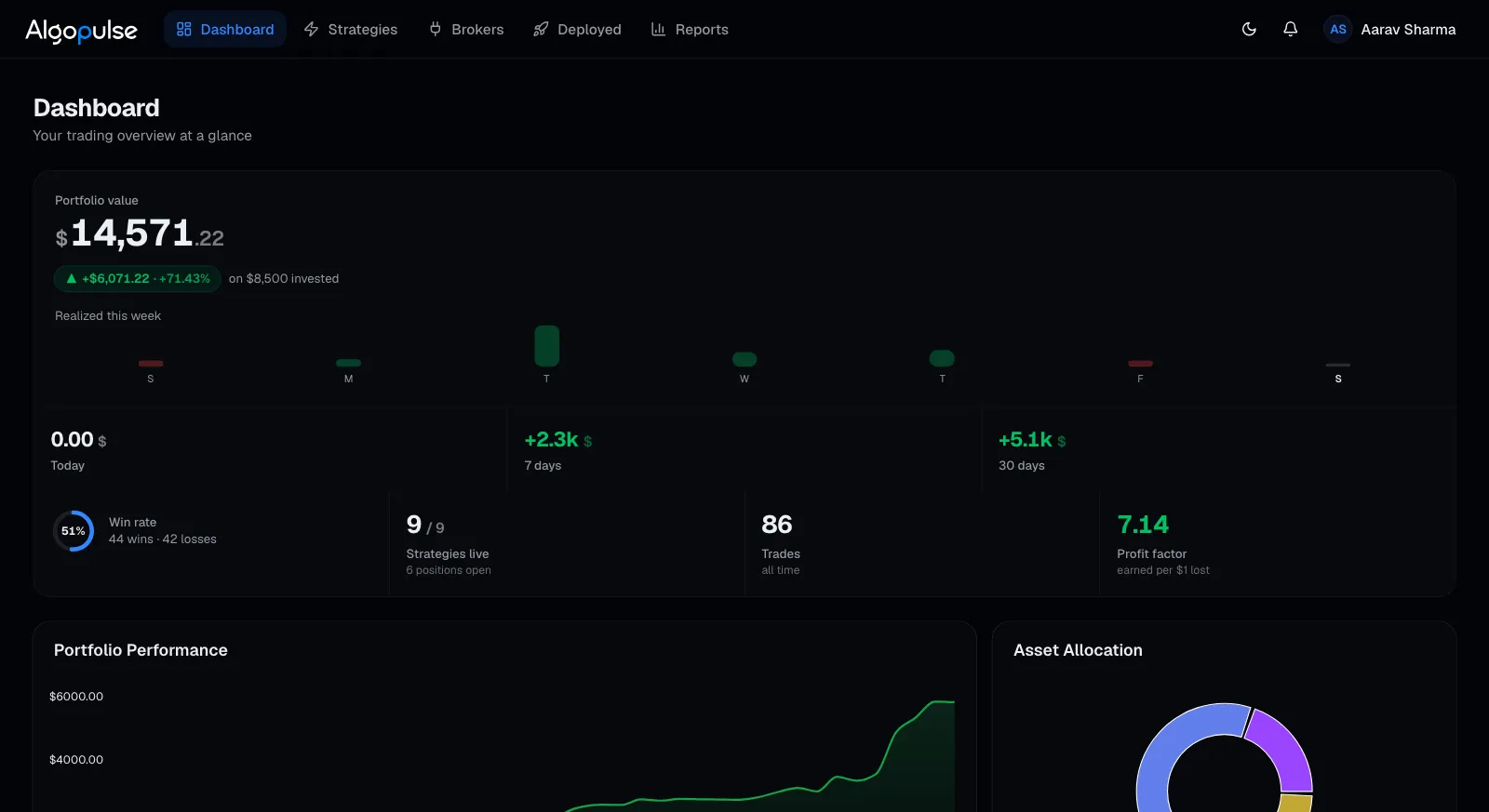Select Tuesday's tall realized bar
This screenshot has height=812, width=1489.
tap(546, 346)
